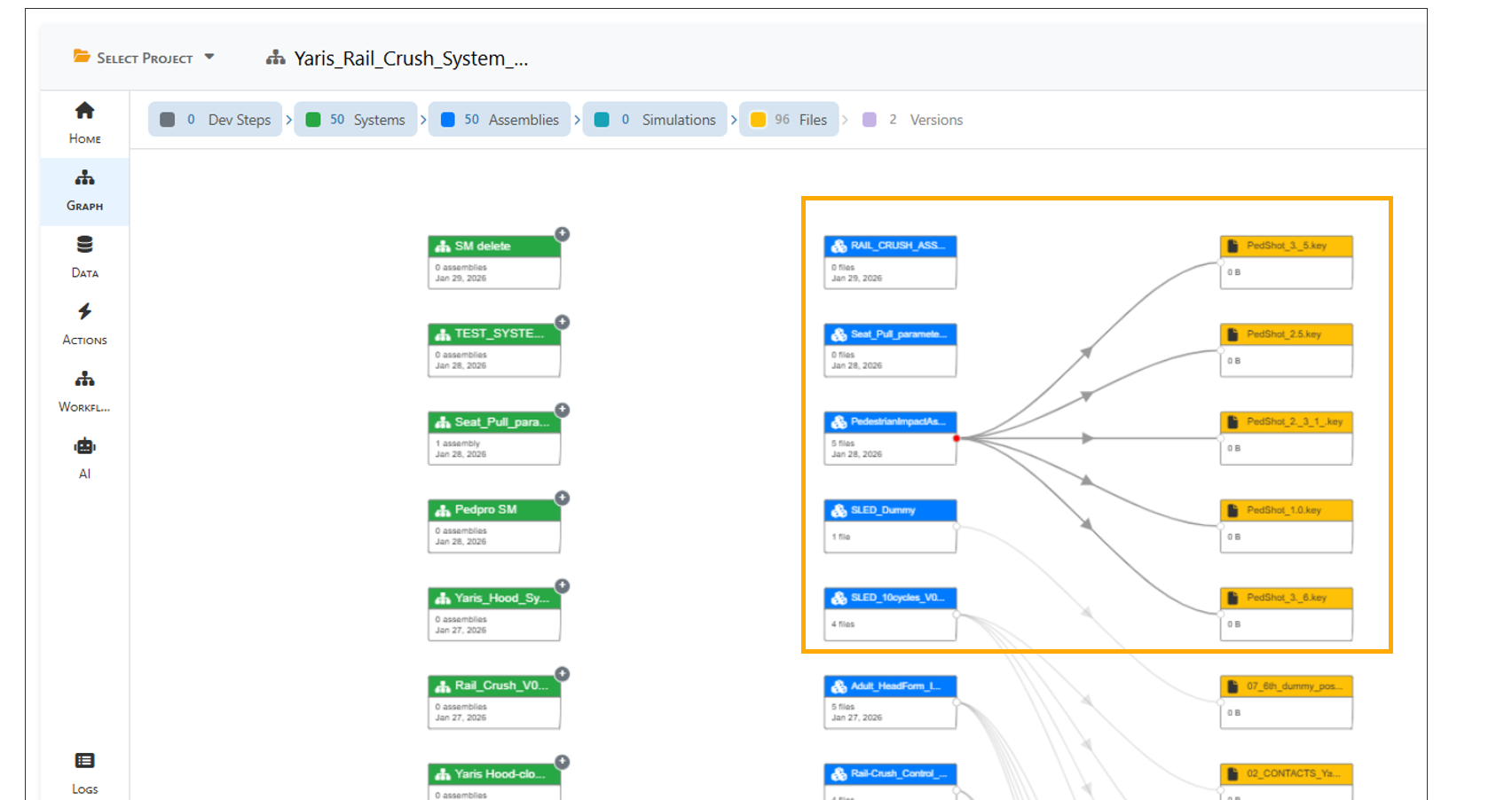Expand the Pedpro SM node
1512x800 pixels.
[562, 498]
